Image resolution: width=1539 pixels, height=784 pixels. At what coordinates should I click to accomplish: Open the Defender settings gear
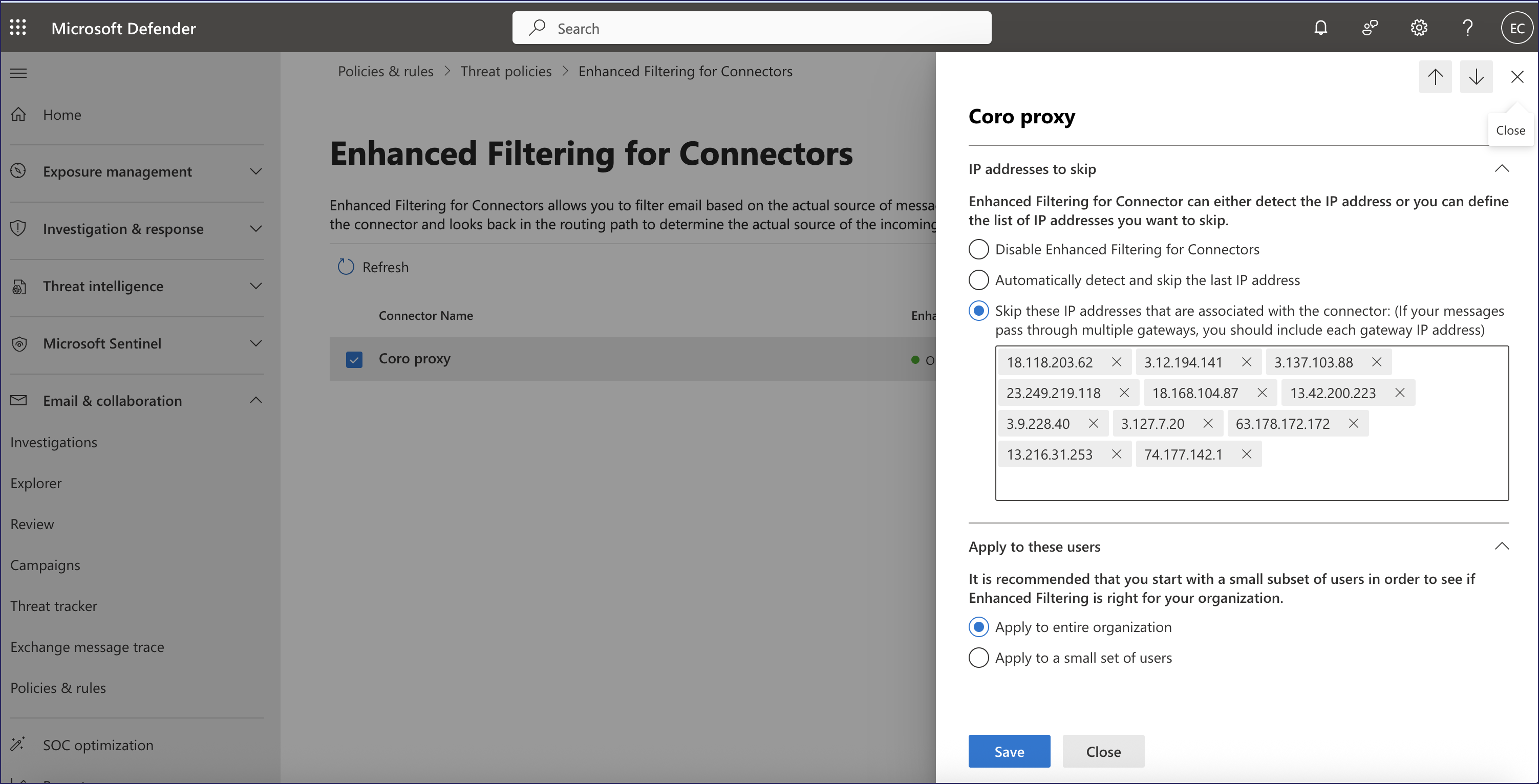click(x=1419, y=28)
